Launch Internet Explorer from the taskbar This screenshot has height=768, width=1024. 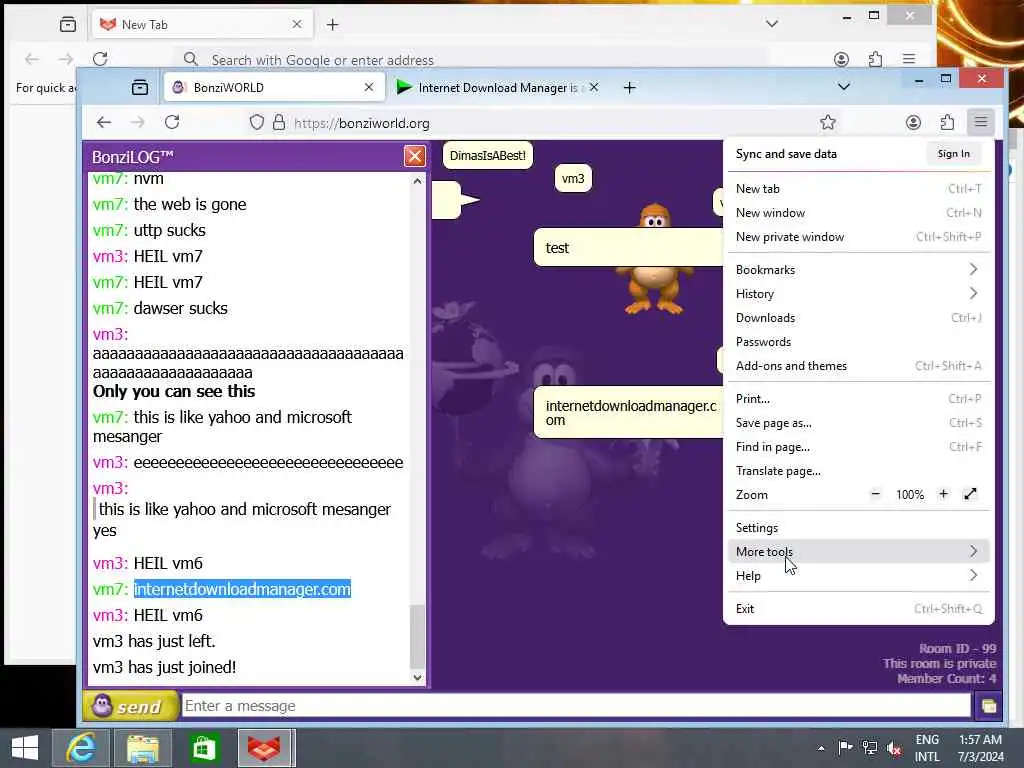[81, 748]
